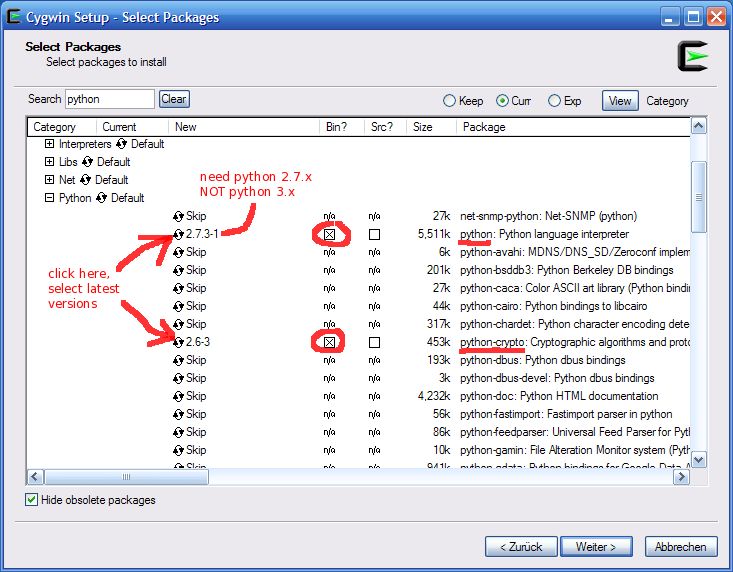Clear the search field
The image size is (733, 572).
[x=174, y=99]
